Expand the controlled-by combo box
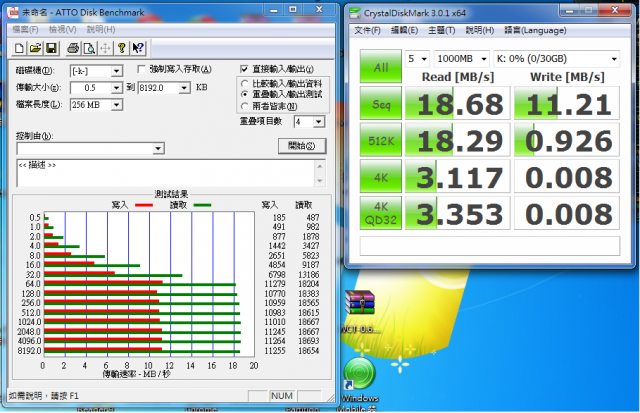This screenshot has height=413, width=640. click(158, 148)
